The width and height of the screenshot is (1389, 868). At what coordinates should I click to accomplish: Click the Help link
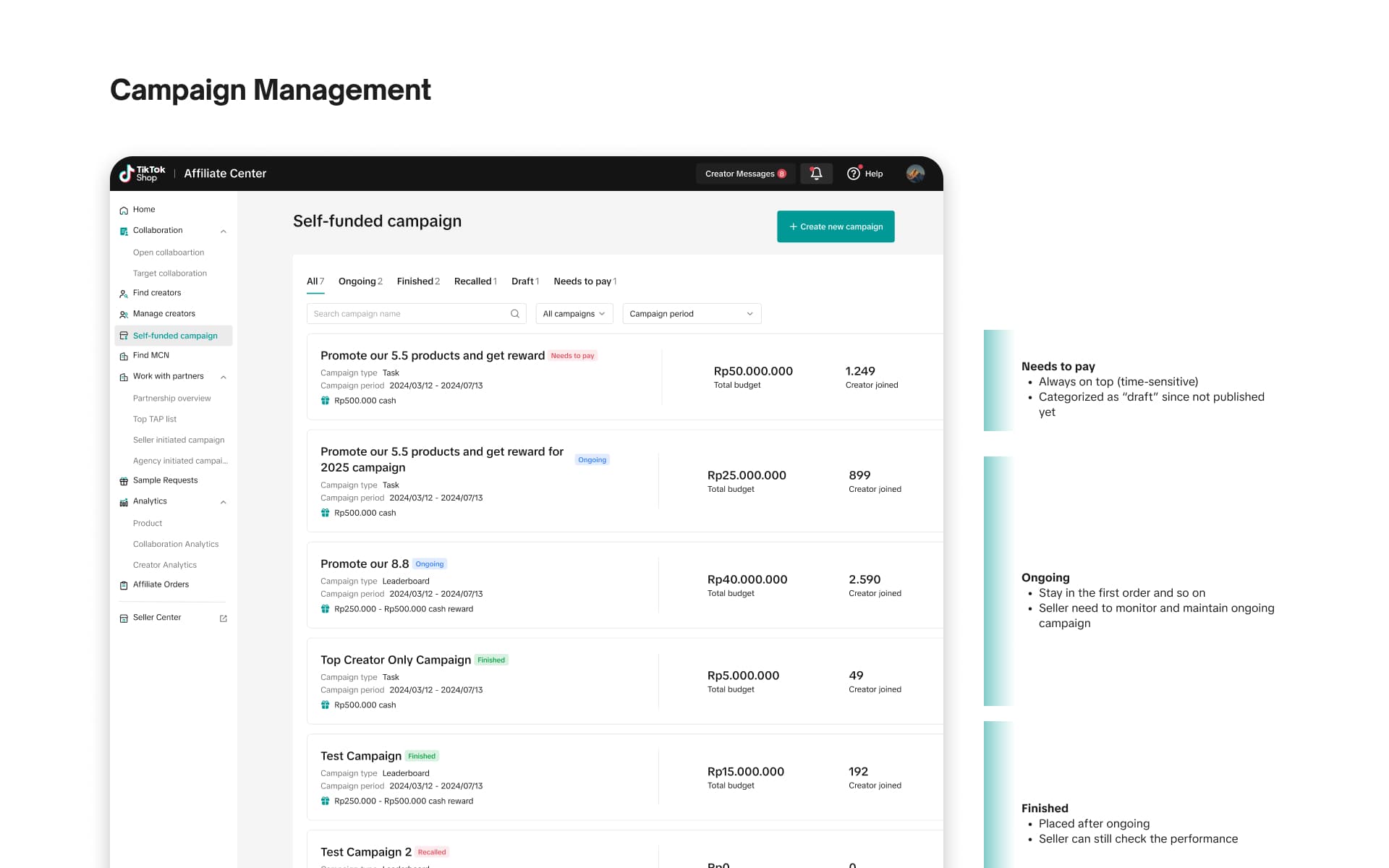point(874,174)
